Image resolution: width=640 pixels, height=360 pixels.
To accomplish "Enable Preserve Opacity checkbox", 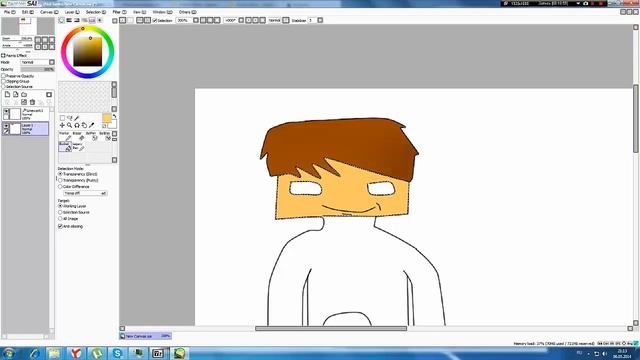I will pos(4,76).
